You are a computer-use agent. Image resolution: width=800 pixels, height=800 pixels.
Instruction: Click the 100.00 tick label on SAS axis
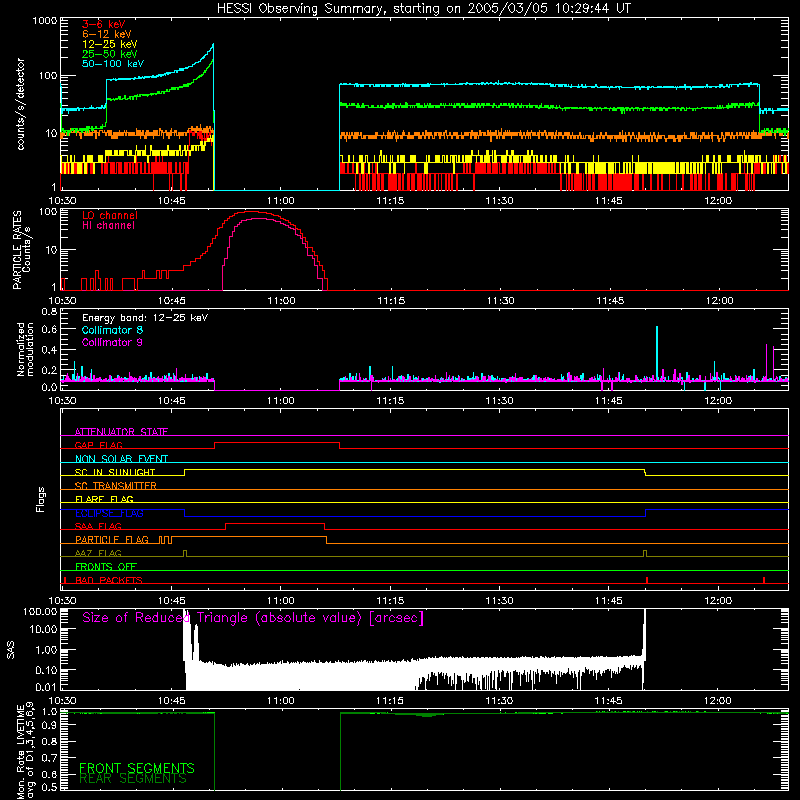tap(40, 612)
